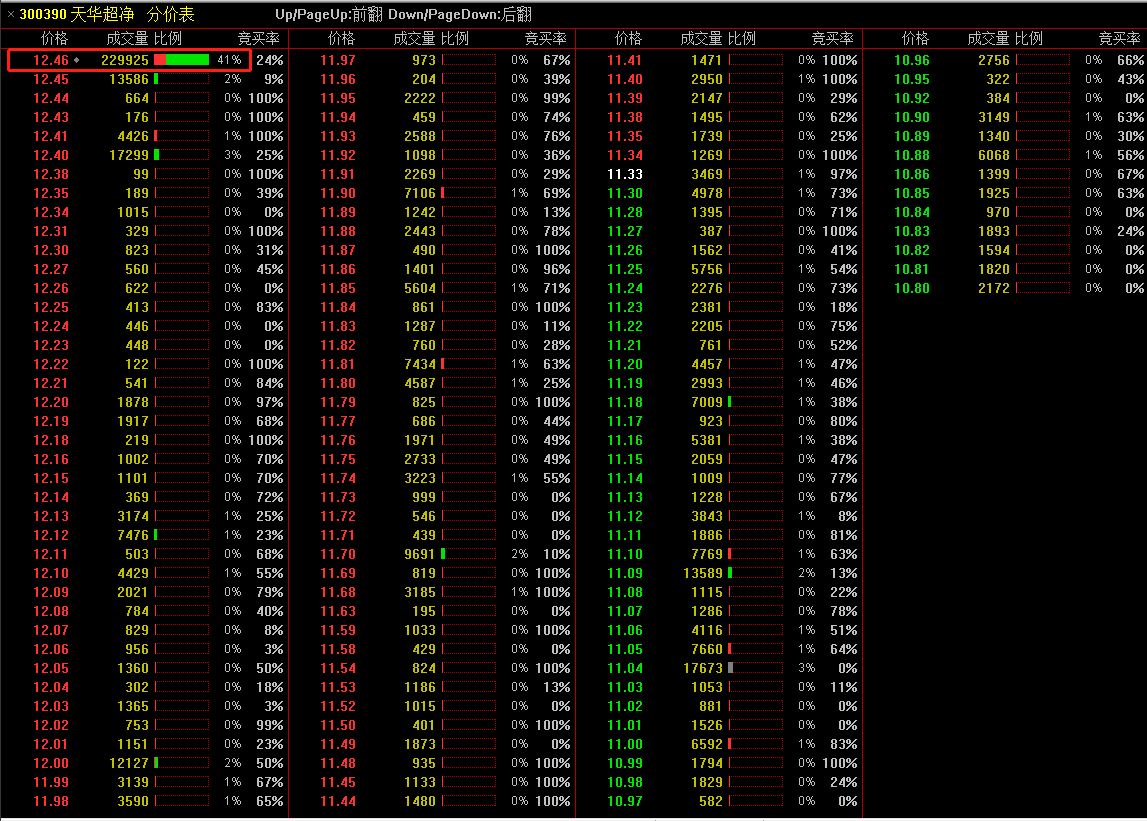1147x821 pixels.
Task: Close the 分价表 panel with the × icon
Action: coord(11,14)
